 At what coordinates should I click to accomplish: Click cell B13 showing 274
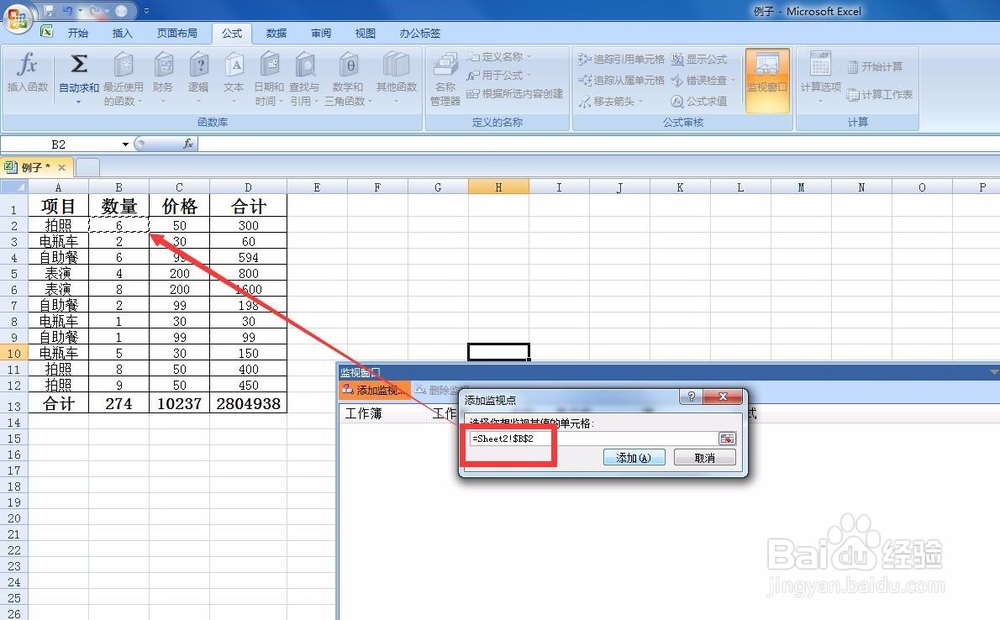[119, 404]
